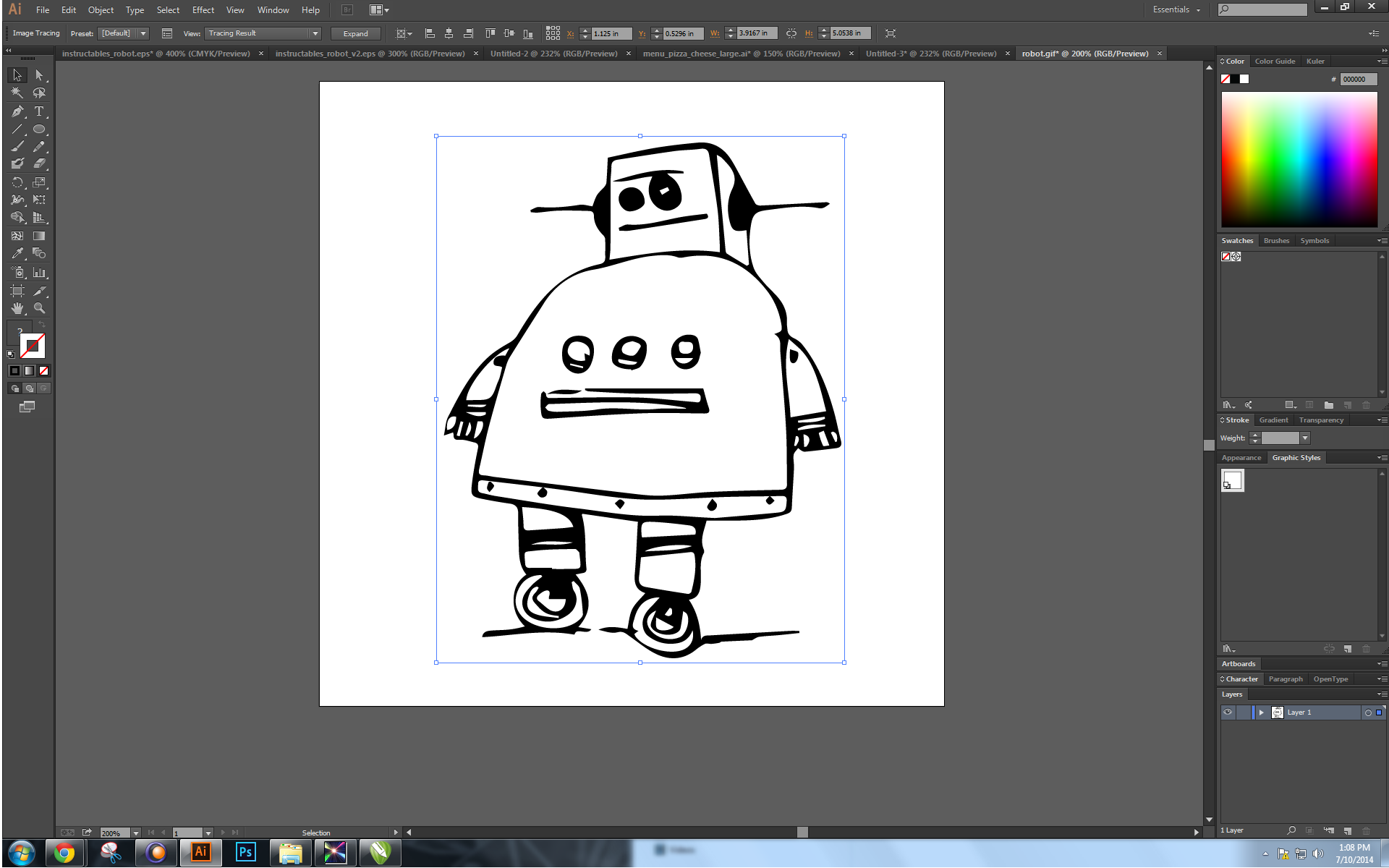Toggle the lock column for Layer 1
Viewport: 1389px width, 868px height.
[1243, 712]
